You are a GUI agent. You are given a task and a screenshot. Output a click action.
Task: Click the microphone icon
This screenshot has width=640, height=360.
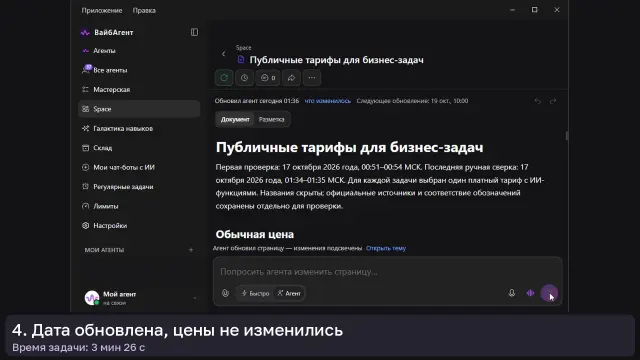(x=511, y=293)
